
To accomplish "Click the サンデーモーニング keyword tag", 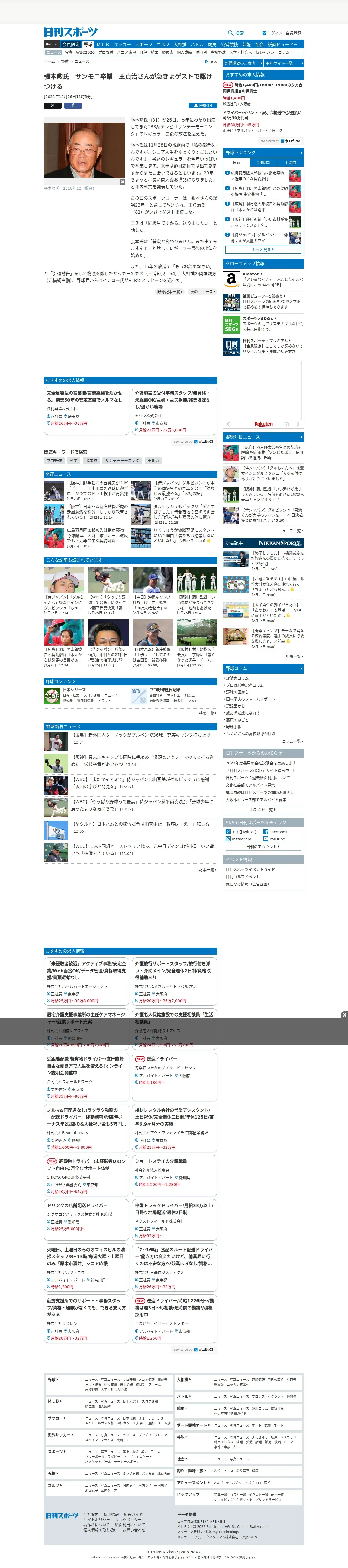I will (122, 461).
